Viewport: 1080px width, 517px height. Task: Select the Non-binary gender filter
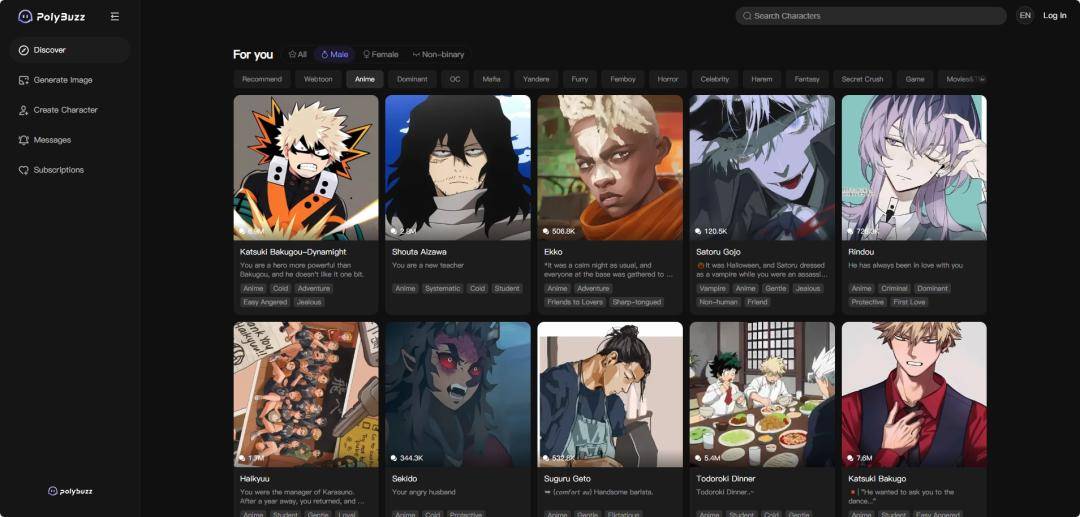[x=438, y=54]
